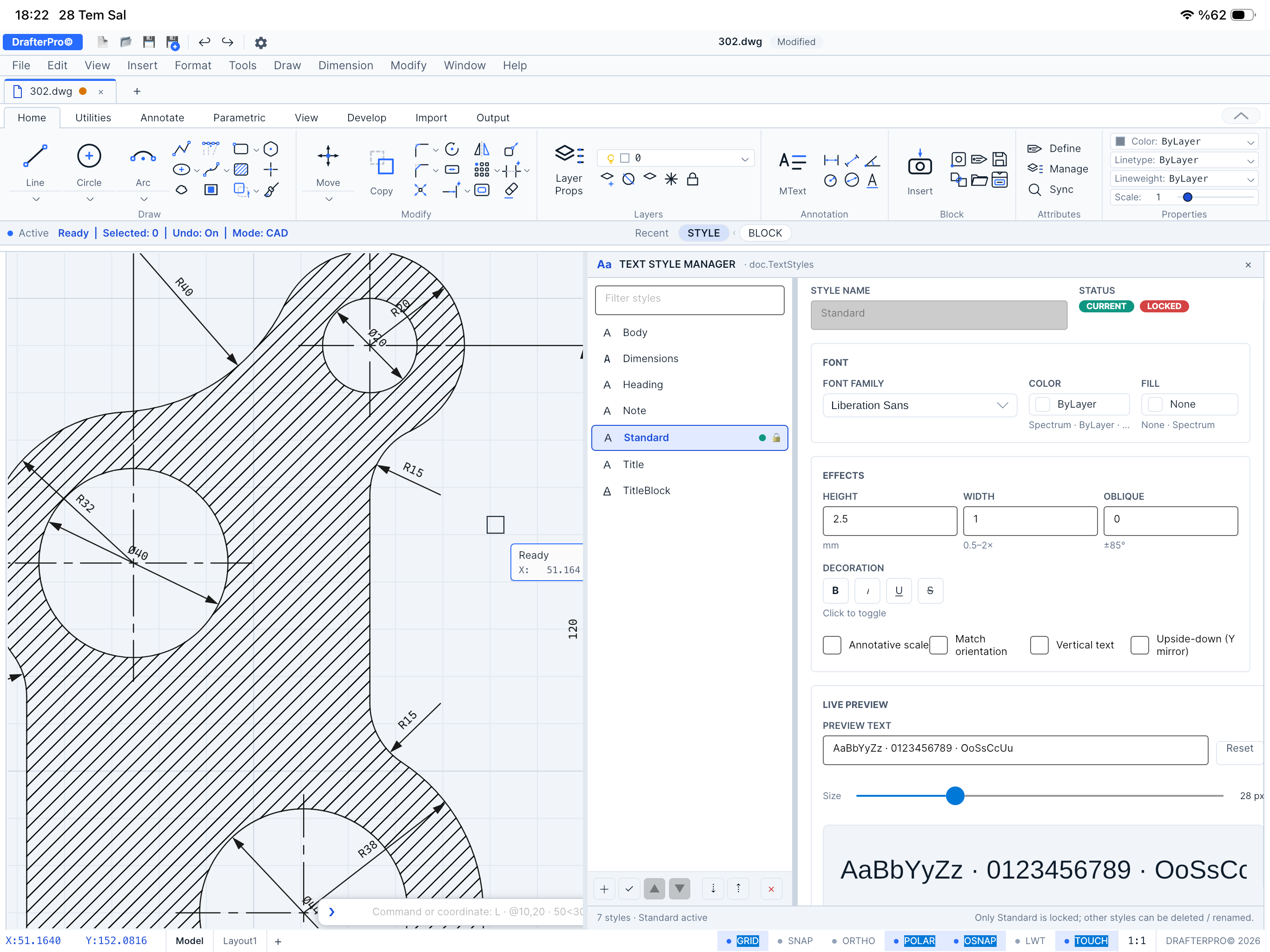
Task: Toggle strikethrough decoration button
Action: (931, 590)
